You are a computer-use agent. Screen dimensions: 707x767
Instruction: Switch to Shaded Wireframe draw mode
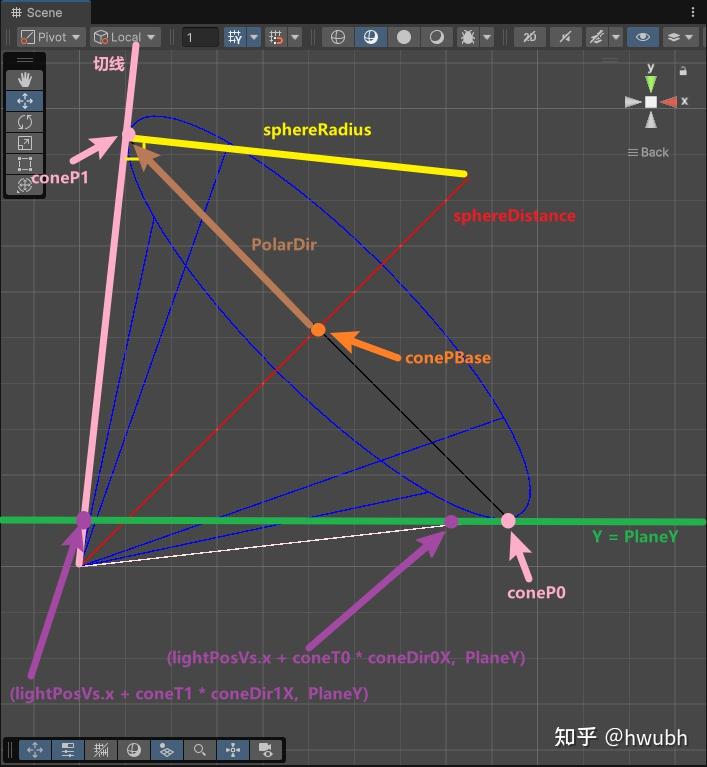[371, 37]
